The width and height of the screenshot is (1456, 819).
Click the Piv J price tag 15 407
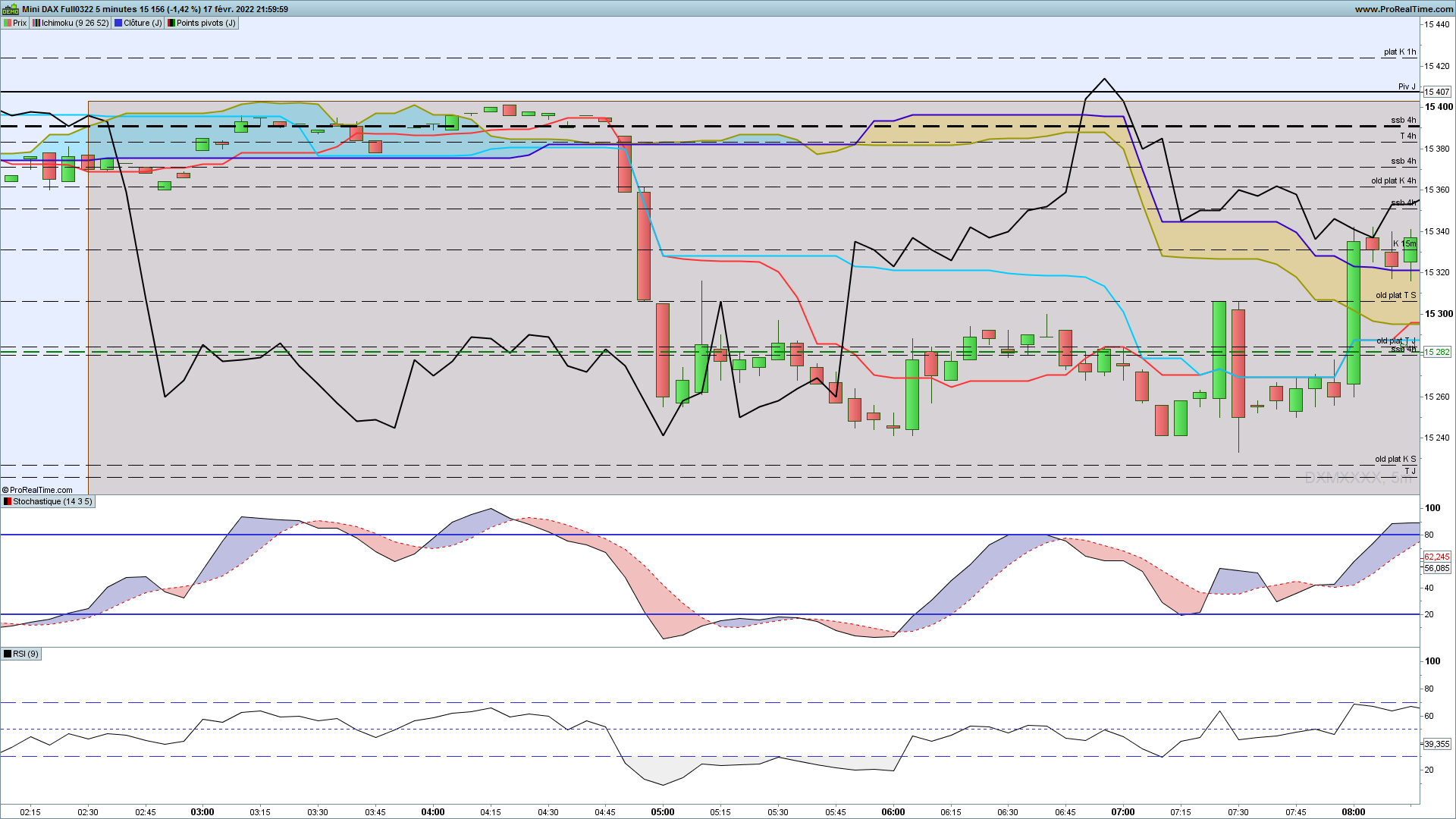click(x=1436, y=92)
